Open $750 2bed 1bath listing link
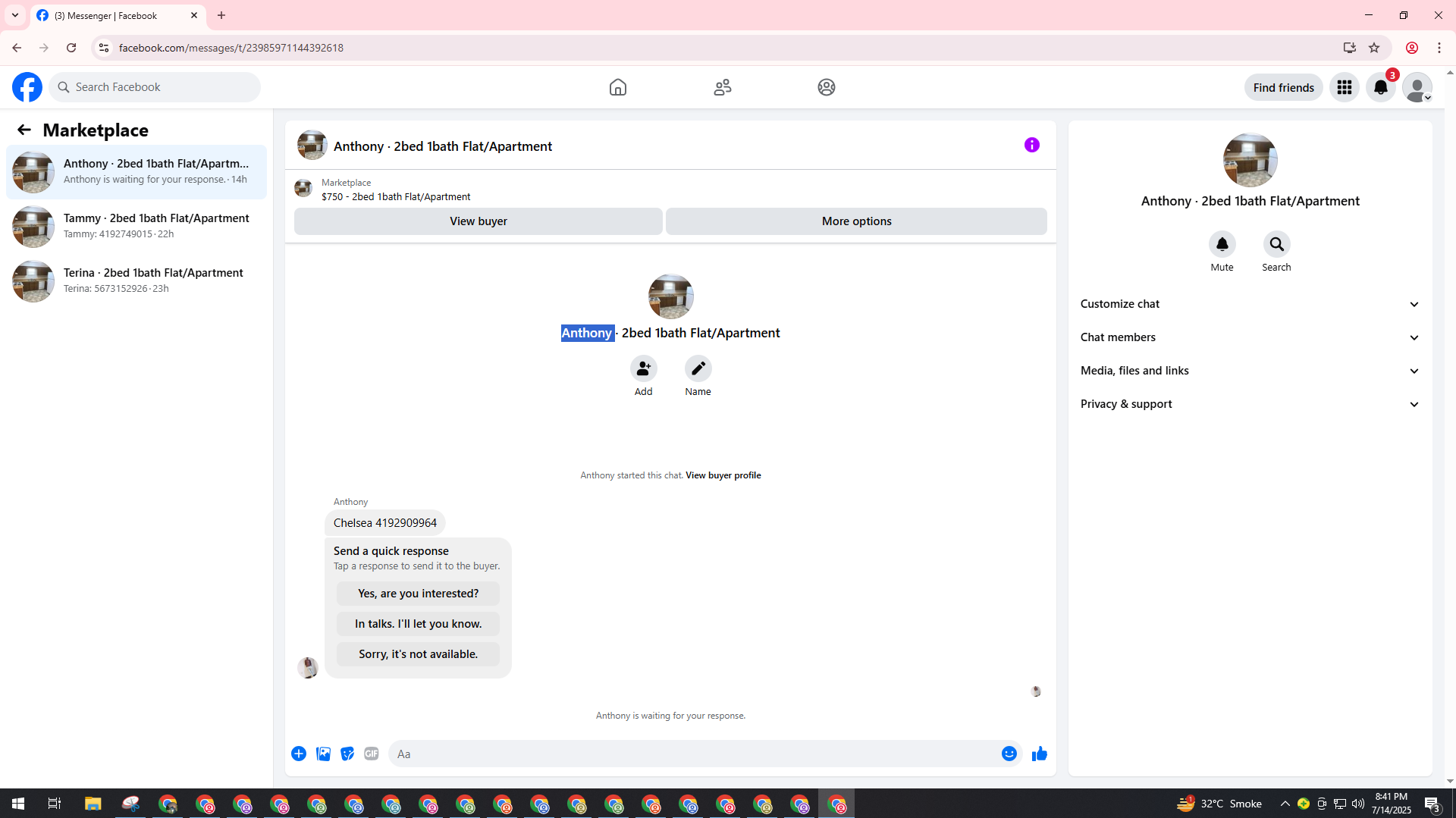 click(396, 196)
